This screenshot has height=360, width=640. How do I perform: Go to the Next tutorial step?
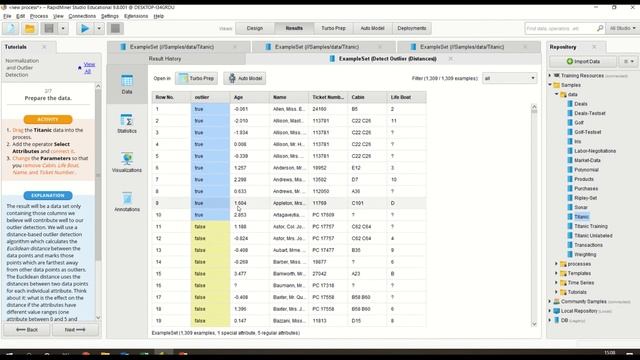75,330
